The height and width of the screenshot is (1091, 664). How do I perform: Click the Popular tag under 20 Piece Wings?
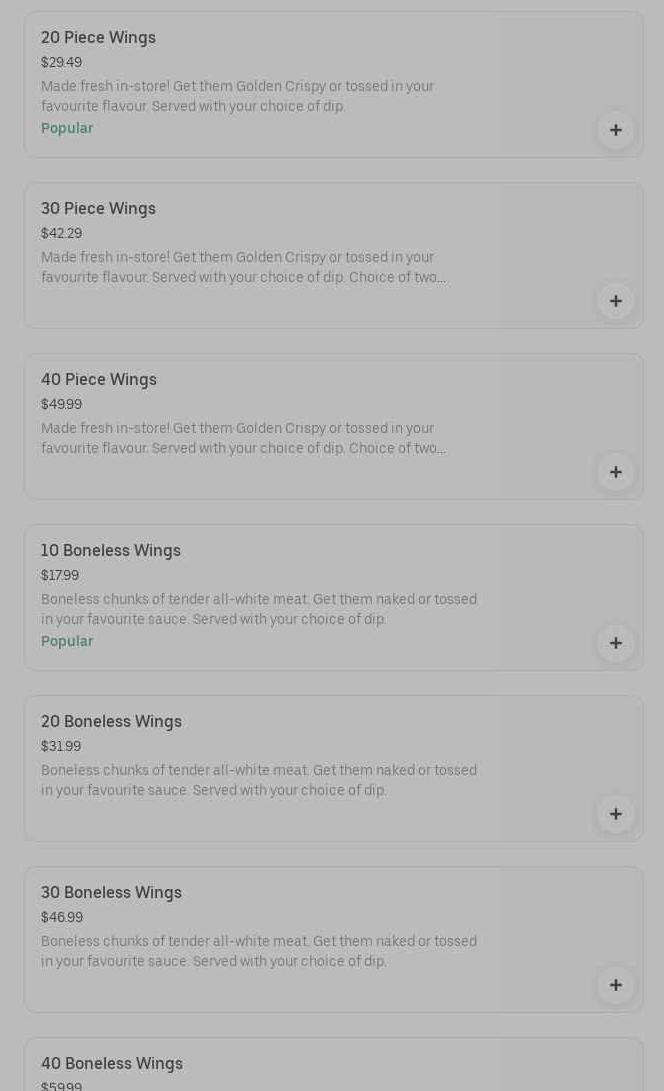67,129
